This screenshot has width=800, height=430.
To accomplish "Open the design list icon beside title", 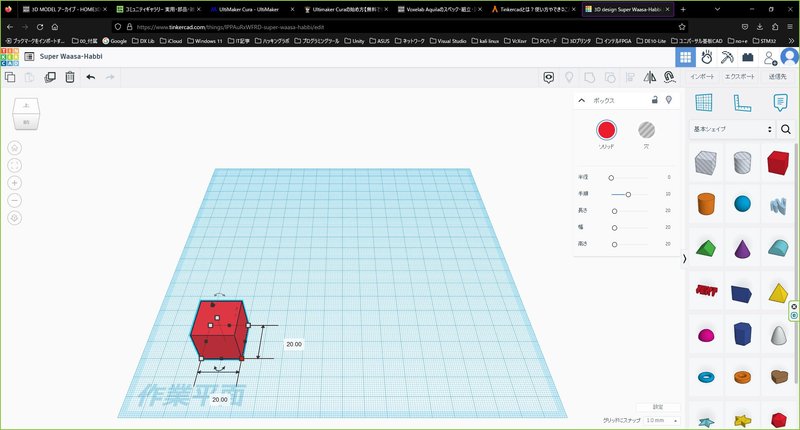I will pos(30,57).
